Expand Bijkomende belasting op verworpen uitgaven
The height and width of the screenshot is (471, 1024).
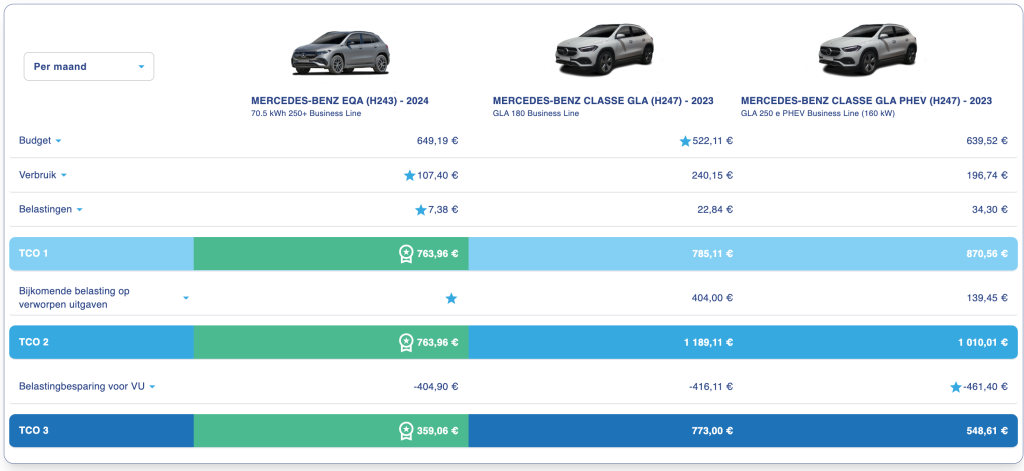click(x=186, y=298)
